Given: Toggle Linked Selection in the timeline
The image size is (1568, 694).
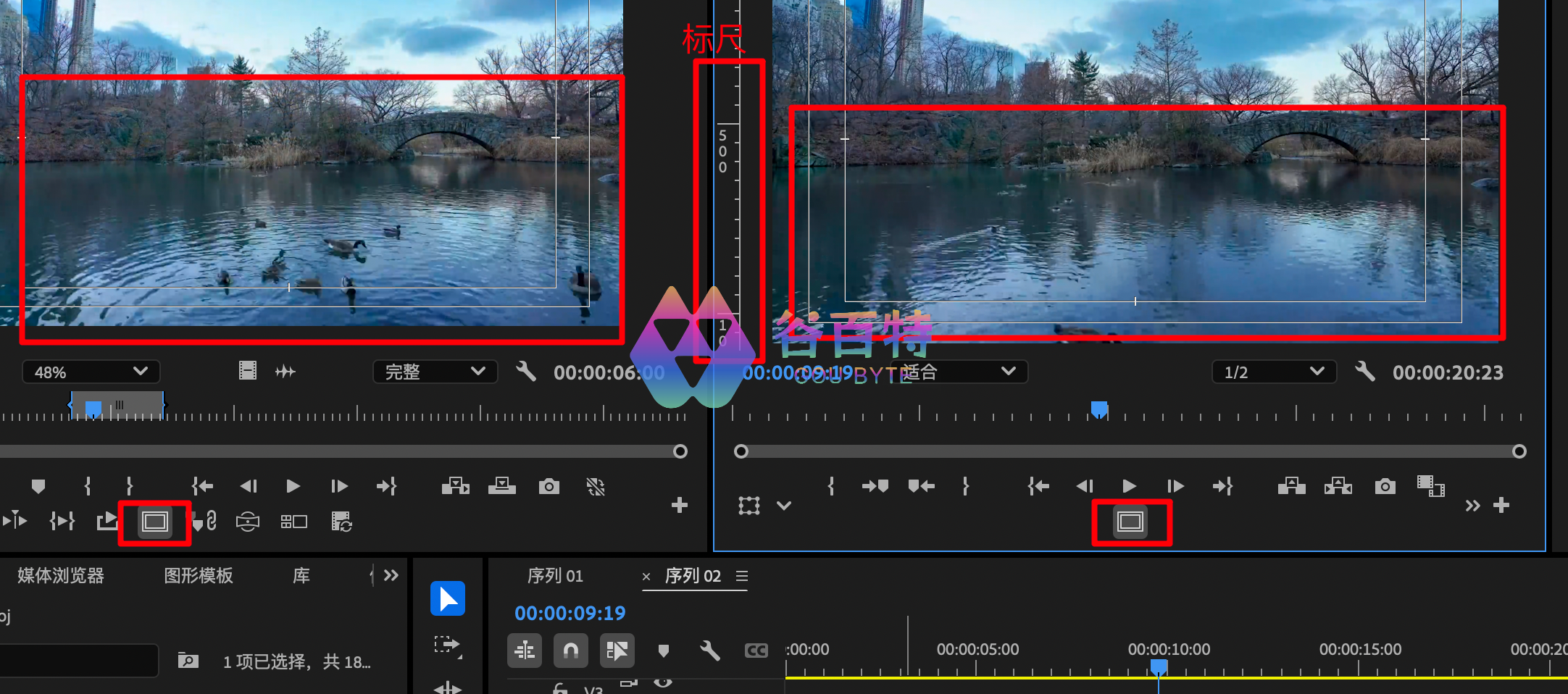Looking at the screenshot, I should coord(617,651).
